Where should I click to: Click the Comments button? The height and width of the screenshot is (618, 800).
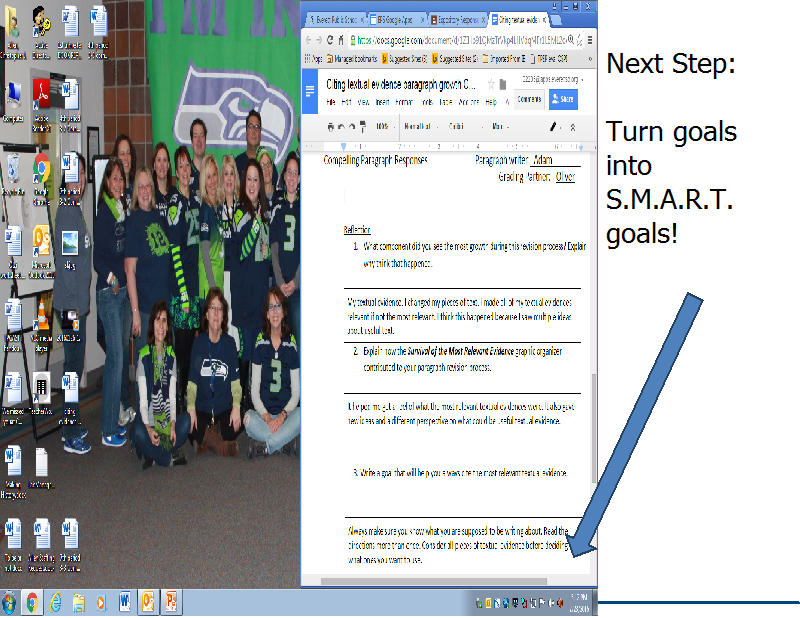(529, 99)
